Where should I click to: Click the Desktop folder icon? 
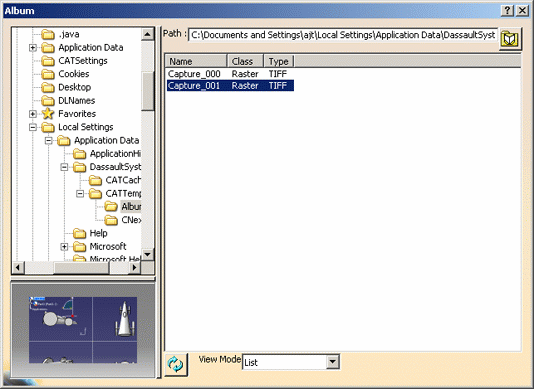click(48, 88)
